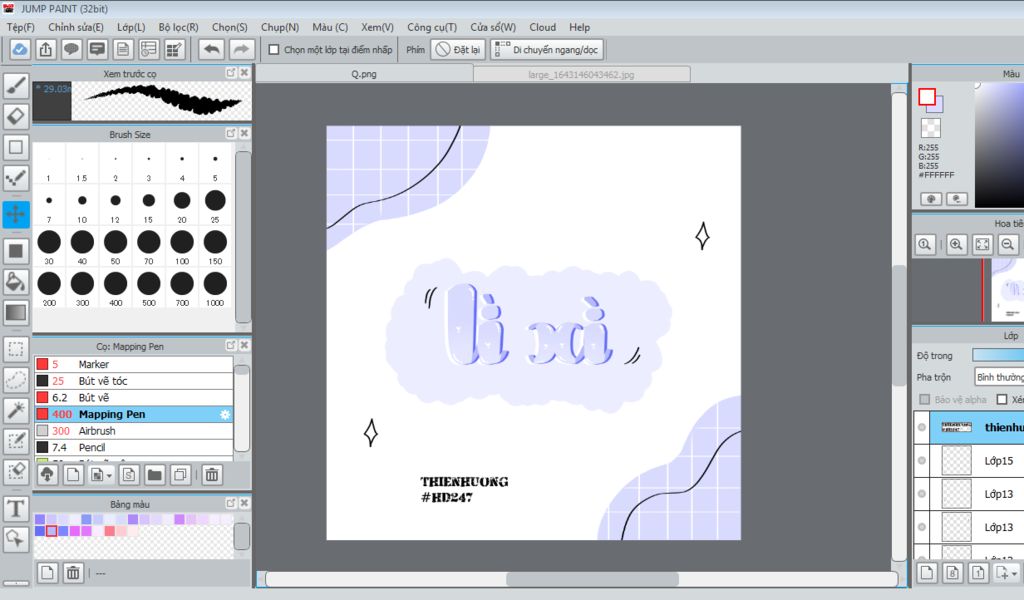This screenshot has width=1024, height=600.
Task: Duplicate the brush with copy icon
Action: tap(180, 475)
